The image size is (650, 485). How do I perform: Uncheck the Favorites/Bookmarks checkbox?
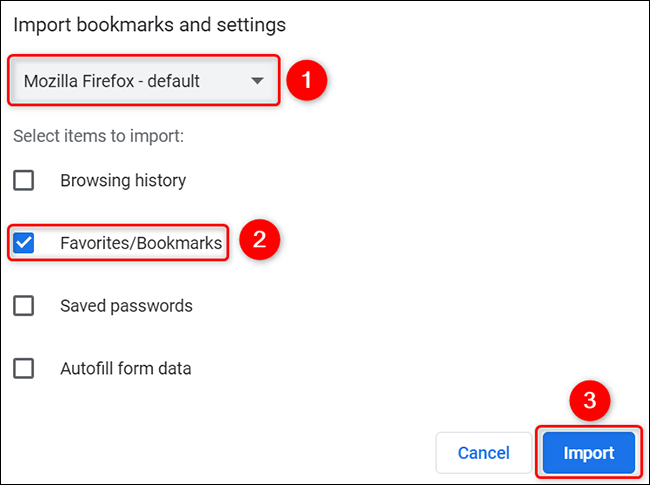click(23, 243)
